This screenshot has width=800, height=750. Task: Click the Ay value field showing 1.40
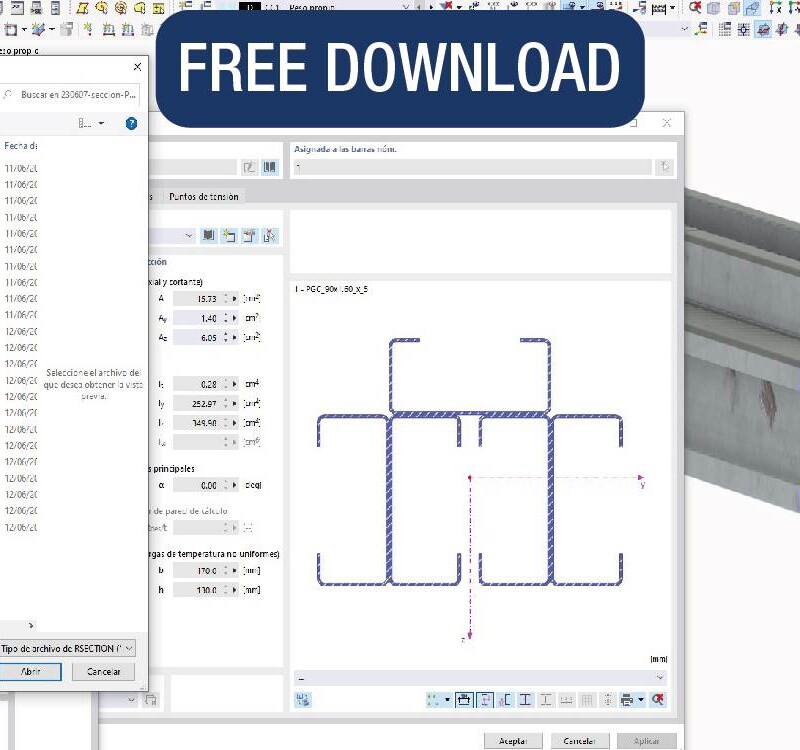tap(197, 318)
